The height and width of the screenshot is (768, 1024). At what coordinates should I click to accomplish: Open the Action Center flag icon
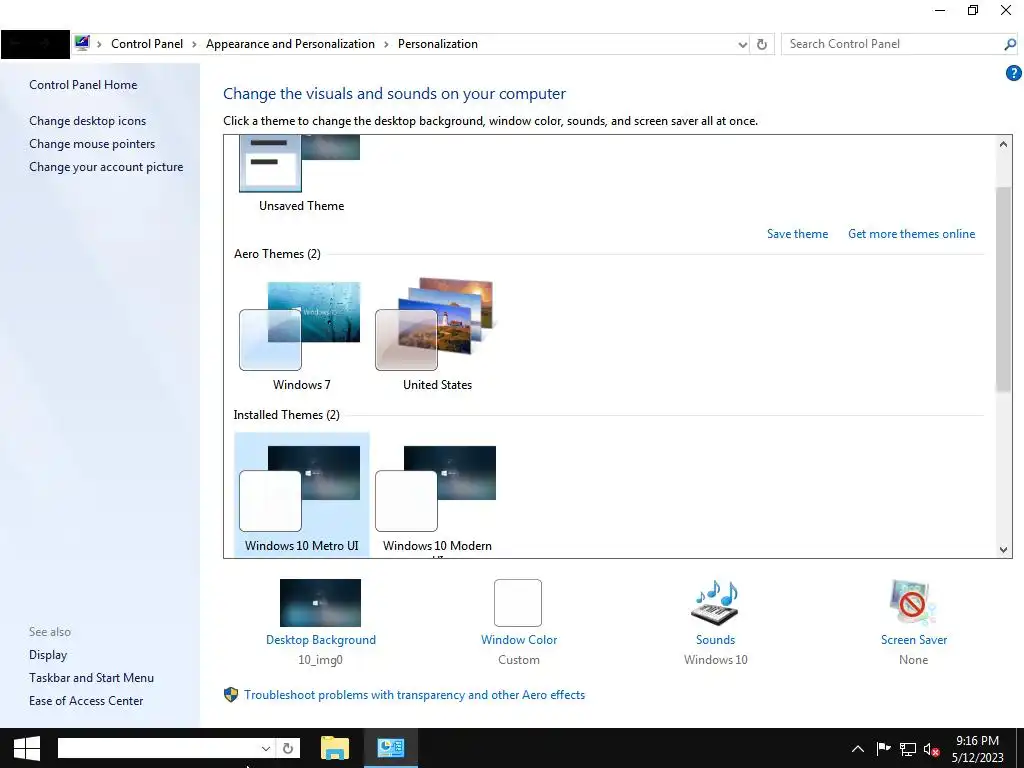(883, 748)
